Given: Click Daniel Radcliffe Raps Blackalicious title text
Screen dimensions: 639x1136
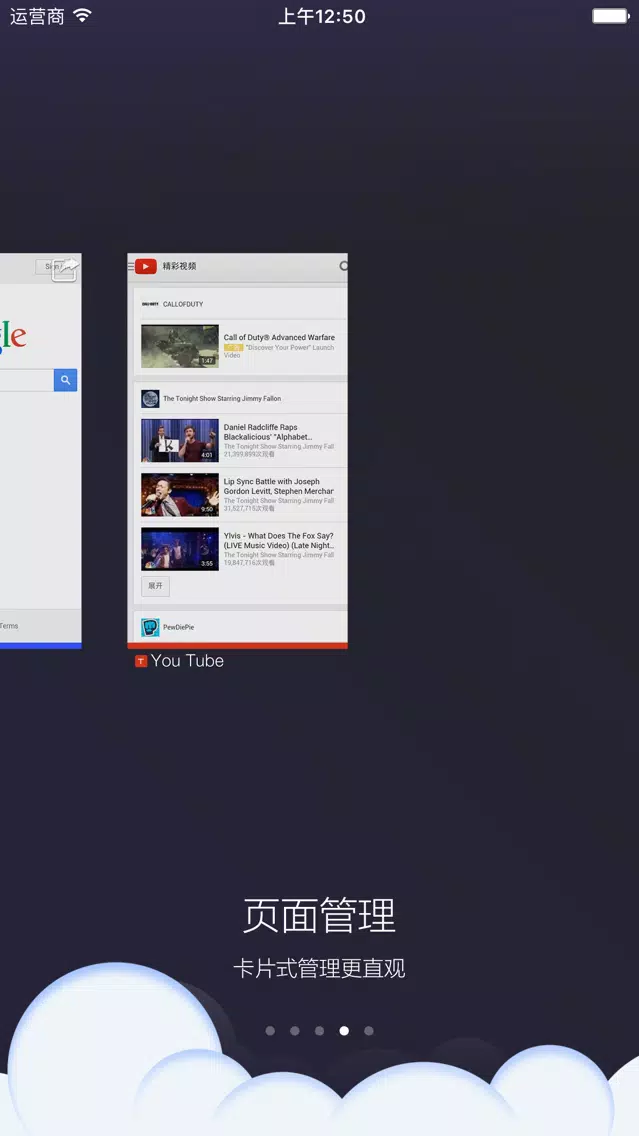Looking at the screenshot, I should [x=268, y=433].
